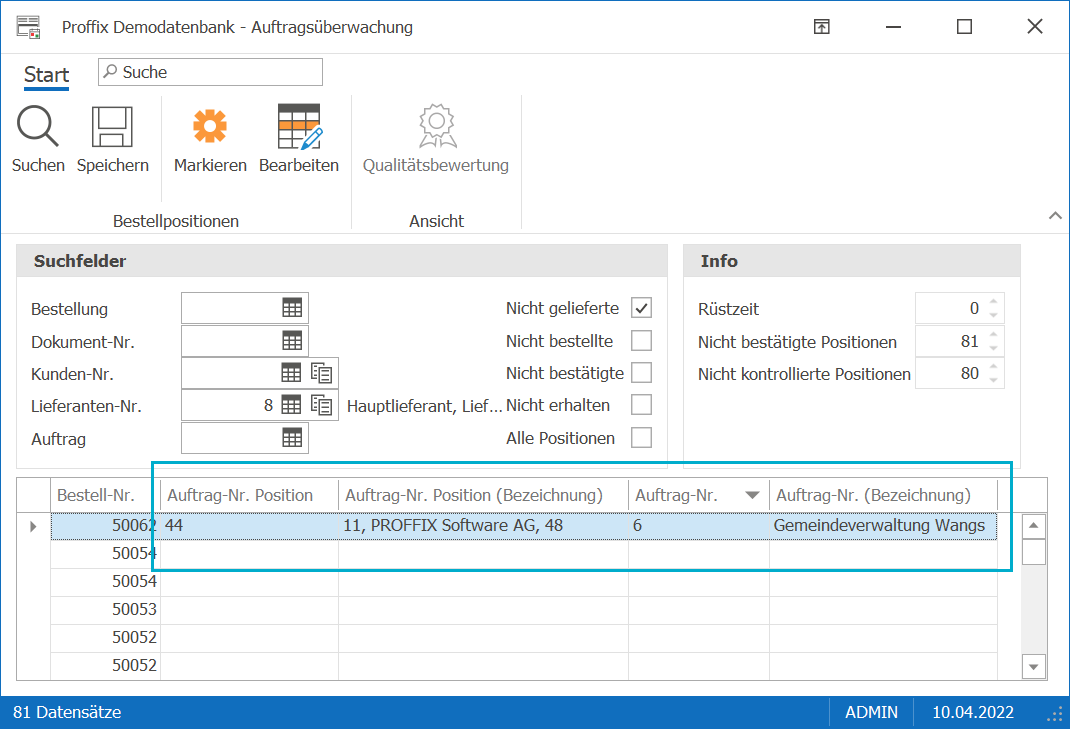Uncheck the Nicht gelieferte checkbox
Viewport: 1070px width, 729px height.
point(641,308)
